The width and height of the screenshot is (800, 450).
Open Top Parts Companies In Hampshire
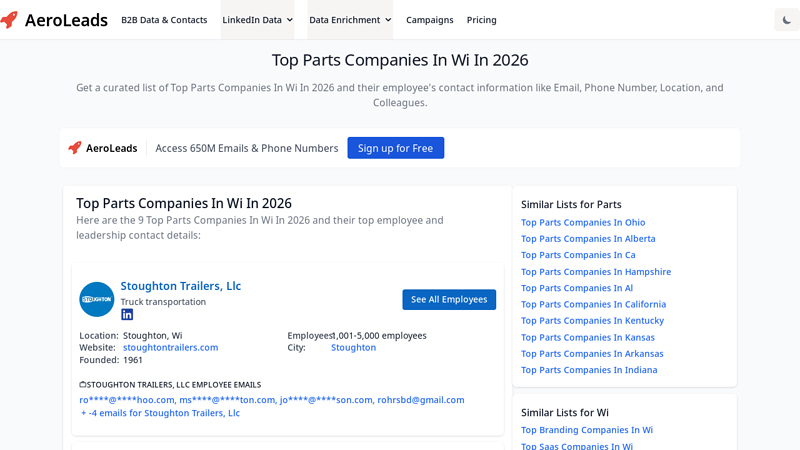[596, 272]
